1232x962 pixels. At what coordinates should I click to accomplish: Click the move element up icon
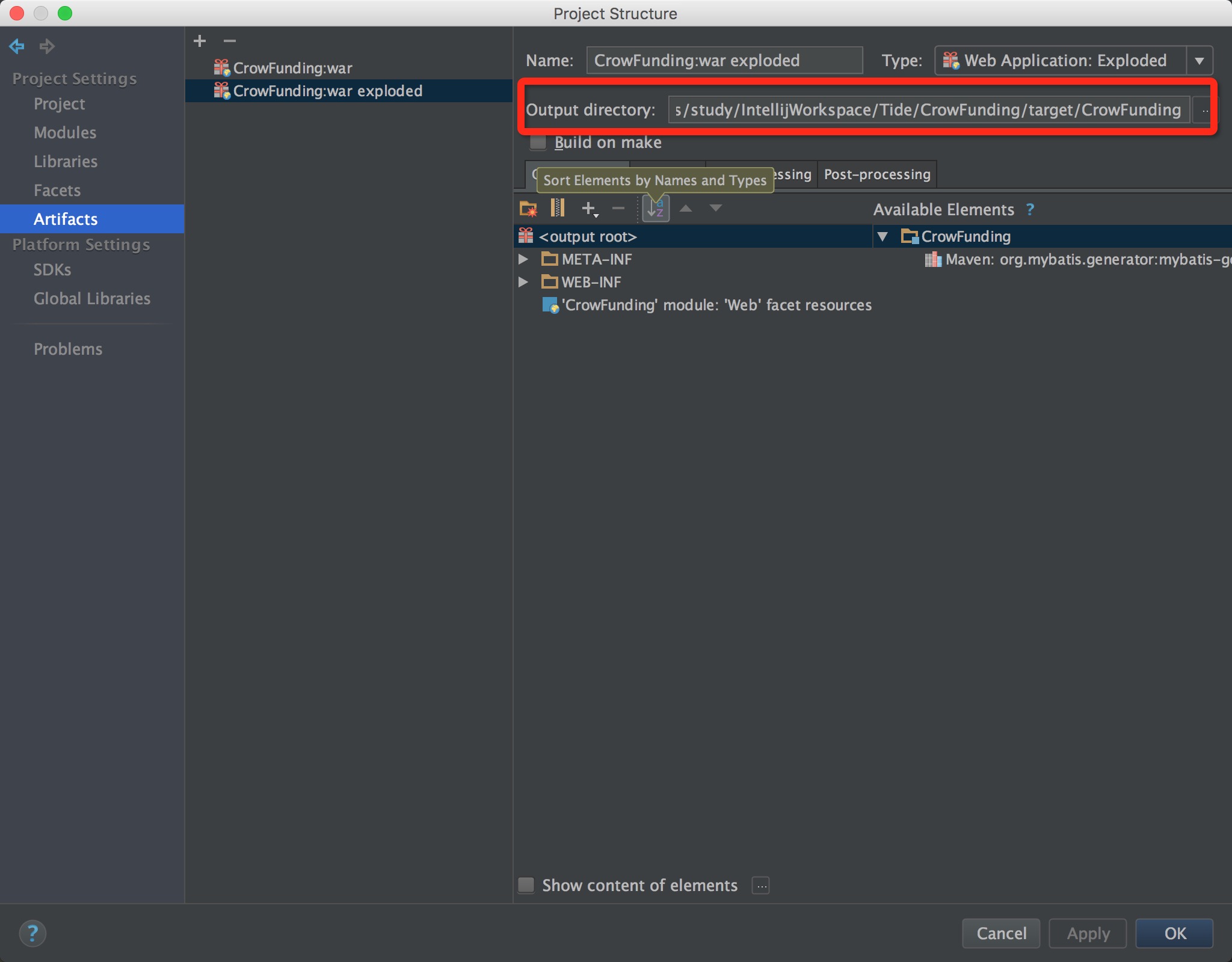click(x=687, y=209)
